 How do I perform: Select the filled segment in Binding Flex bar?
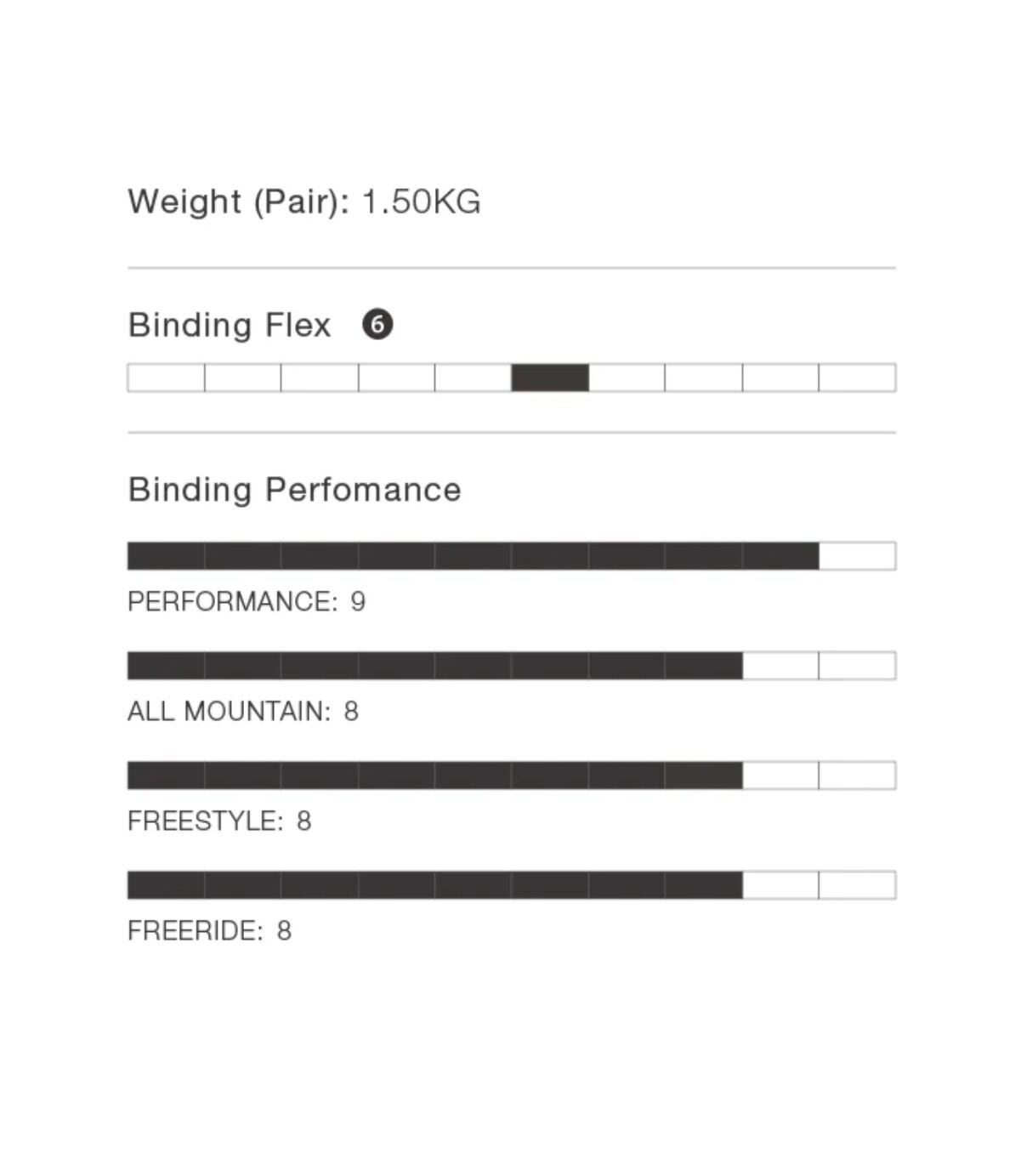(550, 378)
